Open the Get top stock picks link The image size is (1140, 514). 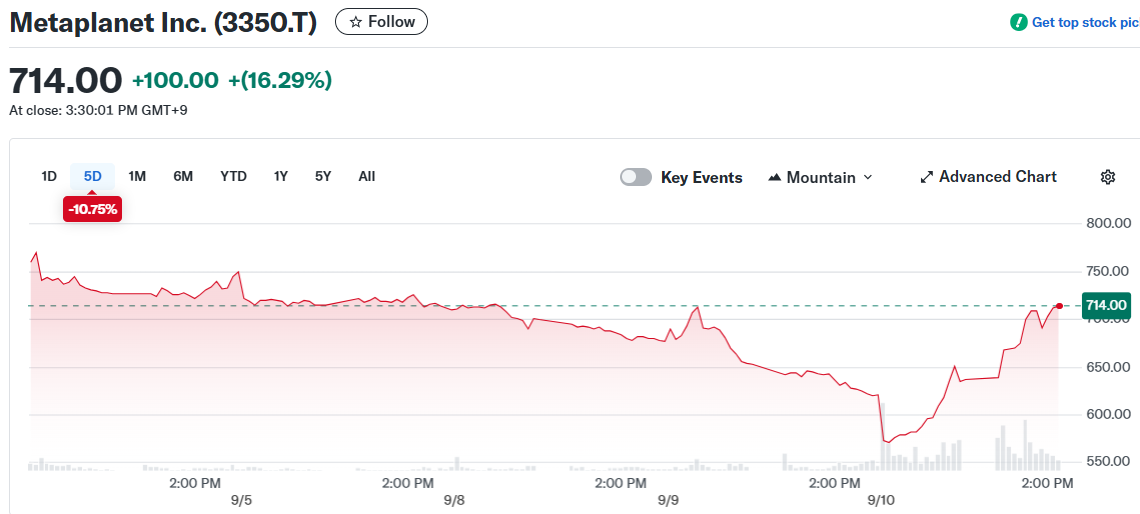(1085, 23)
